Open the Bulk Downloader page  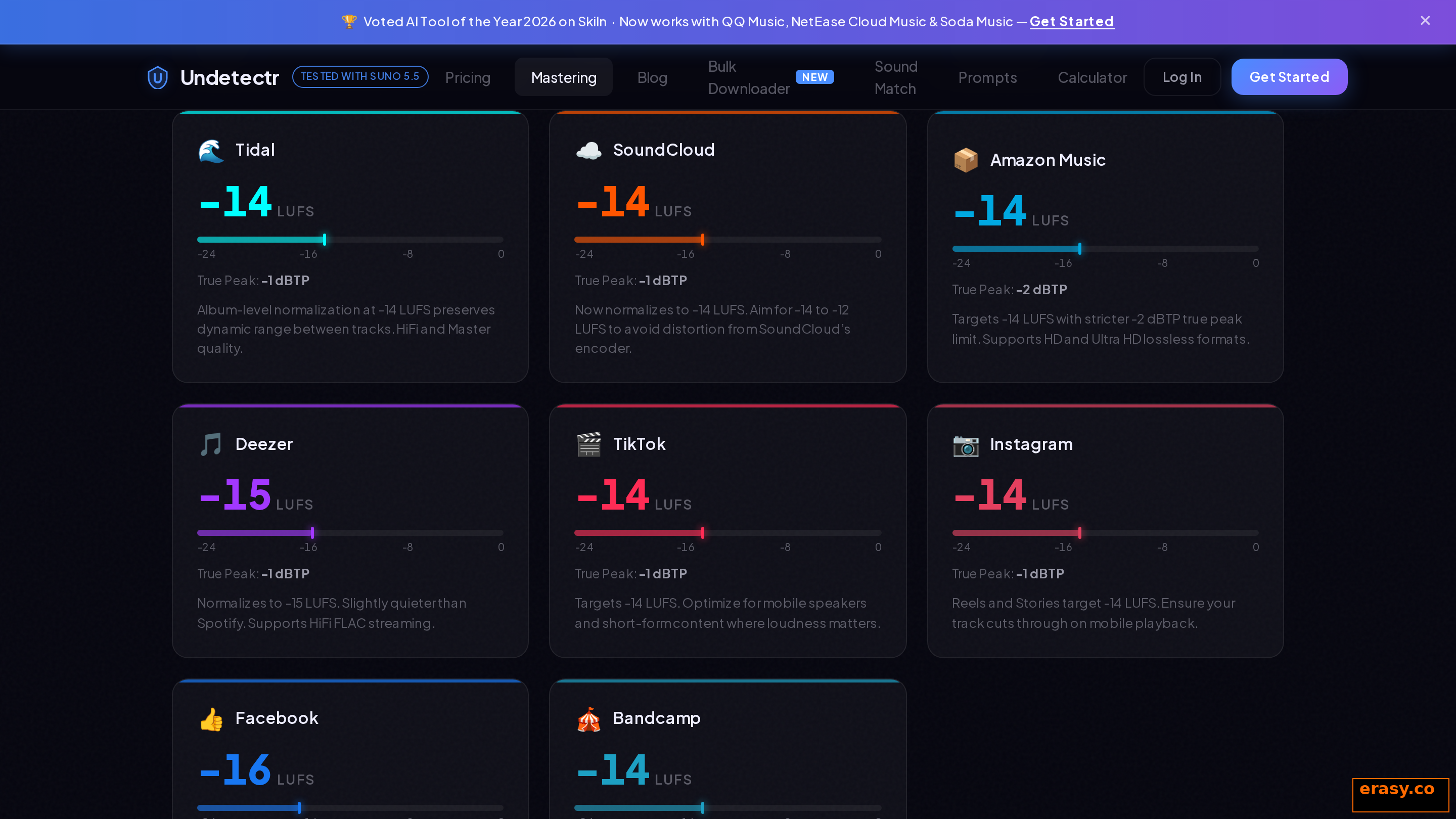(748, 77)
